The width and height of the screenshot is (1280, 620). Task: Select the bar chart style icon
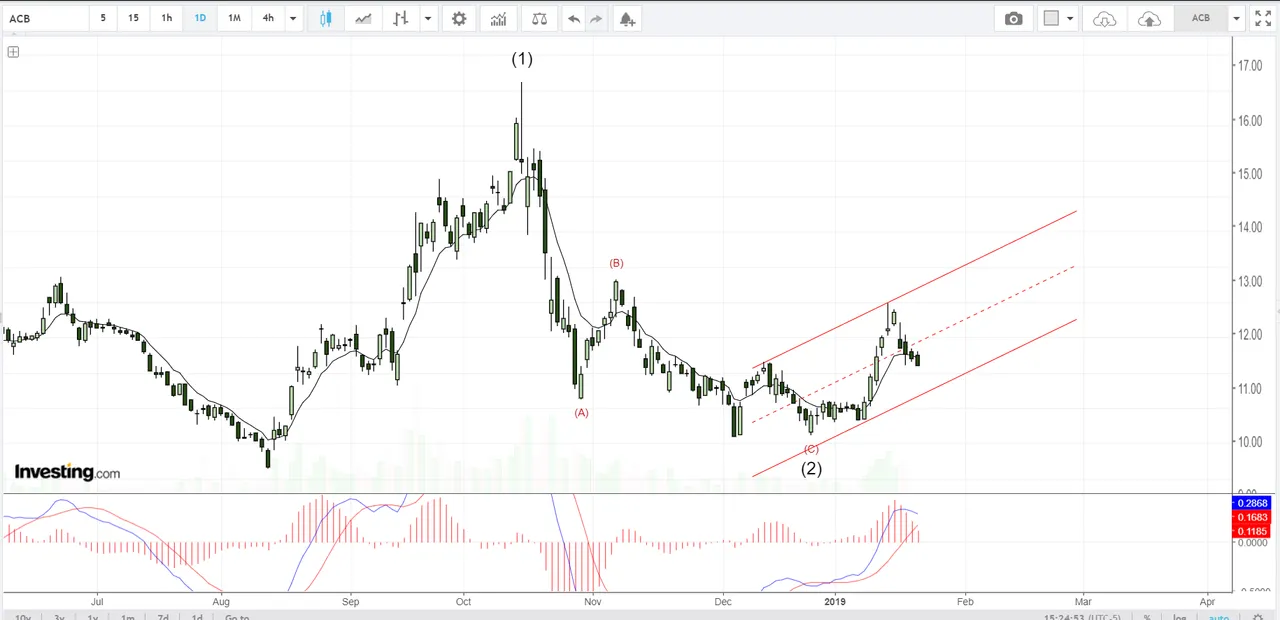[x=401, y=18]
